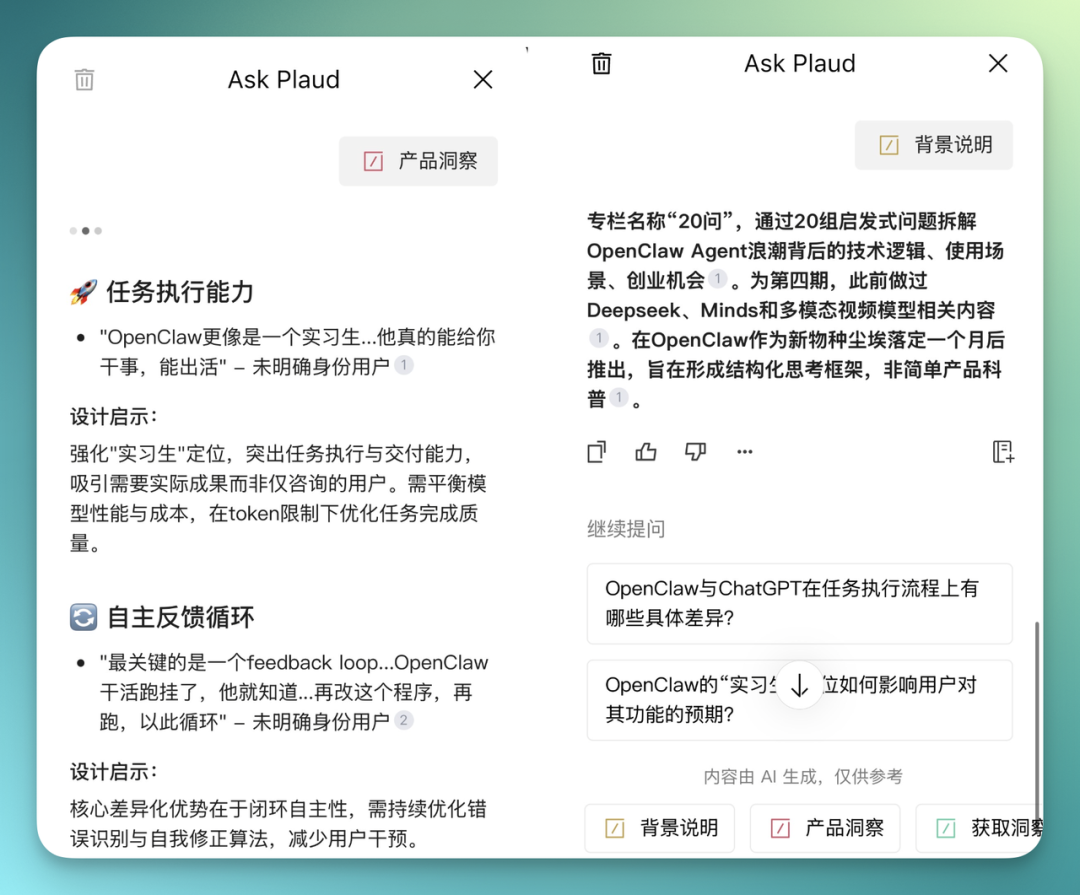Delete chat via trash icon in left panel
The width and height of the screenshot is (1080, 895).
click(x=84, y=79)
